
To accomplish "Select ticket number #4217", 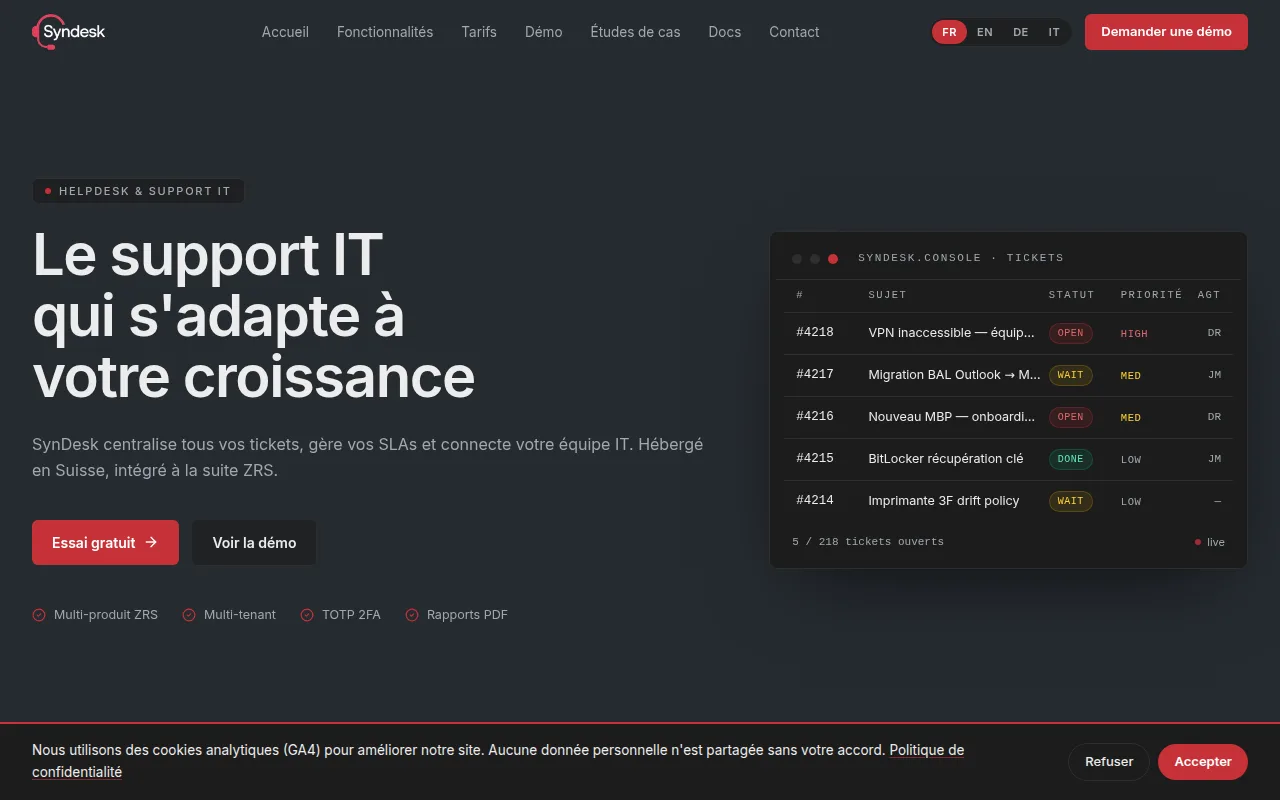I will point(815,374).
